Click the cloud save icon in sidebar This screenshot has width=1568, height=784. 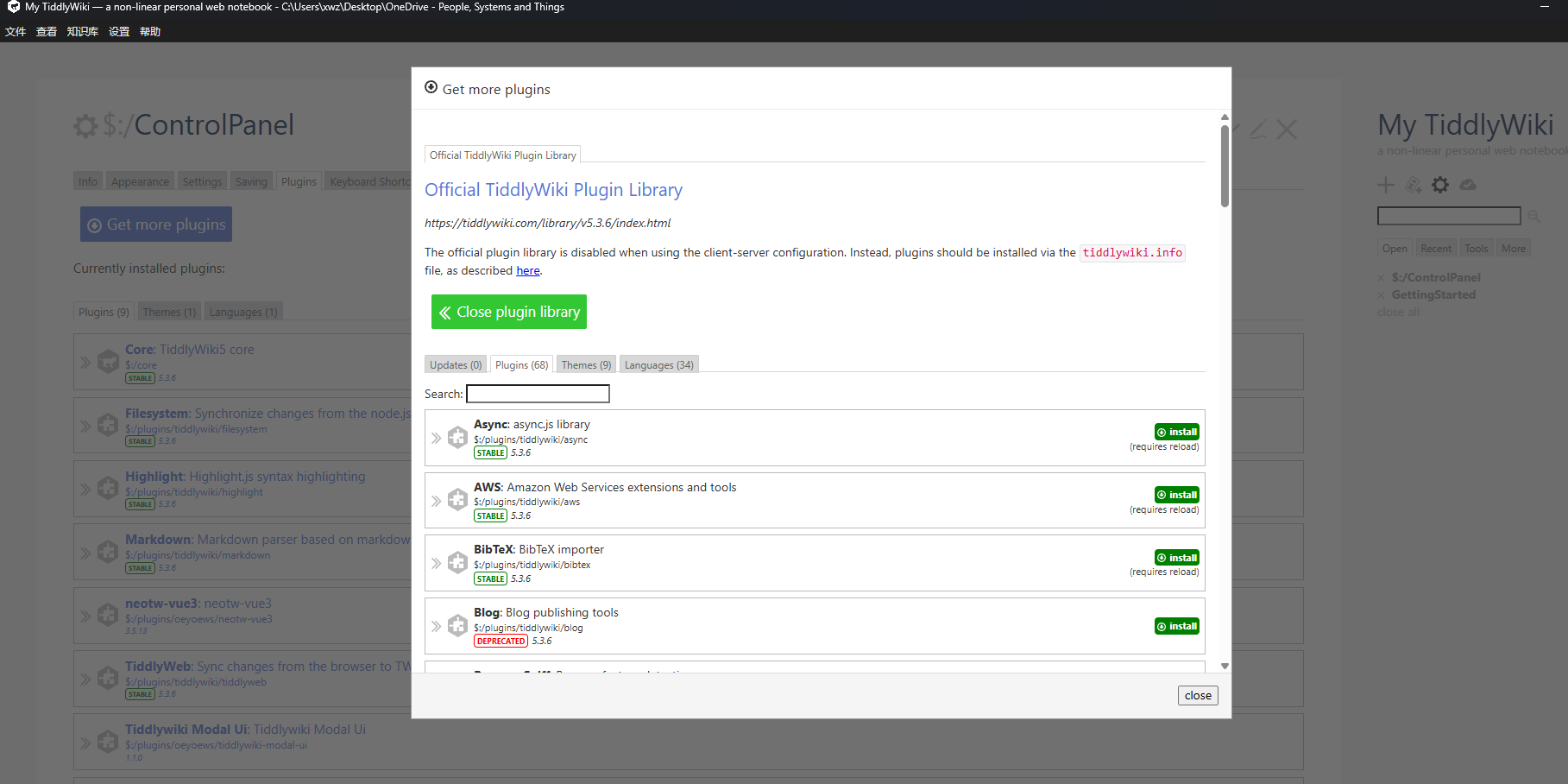[1468, 185]
